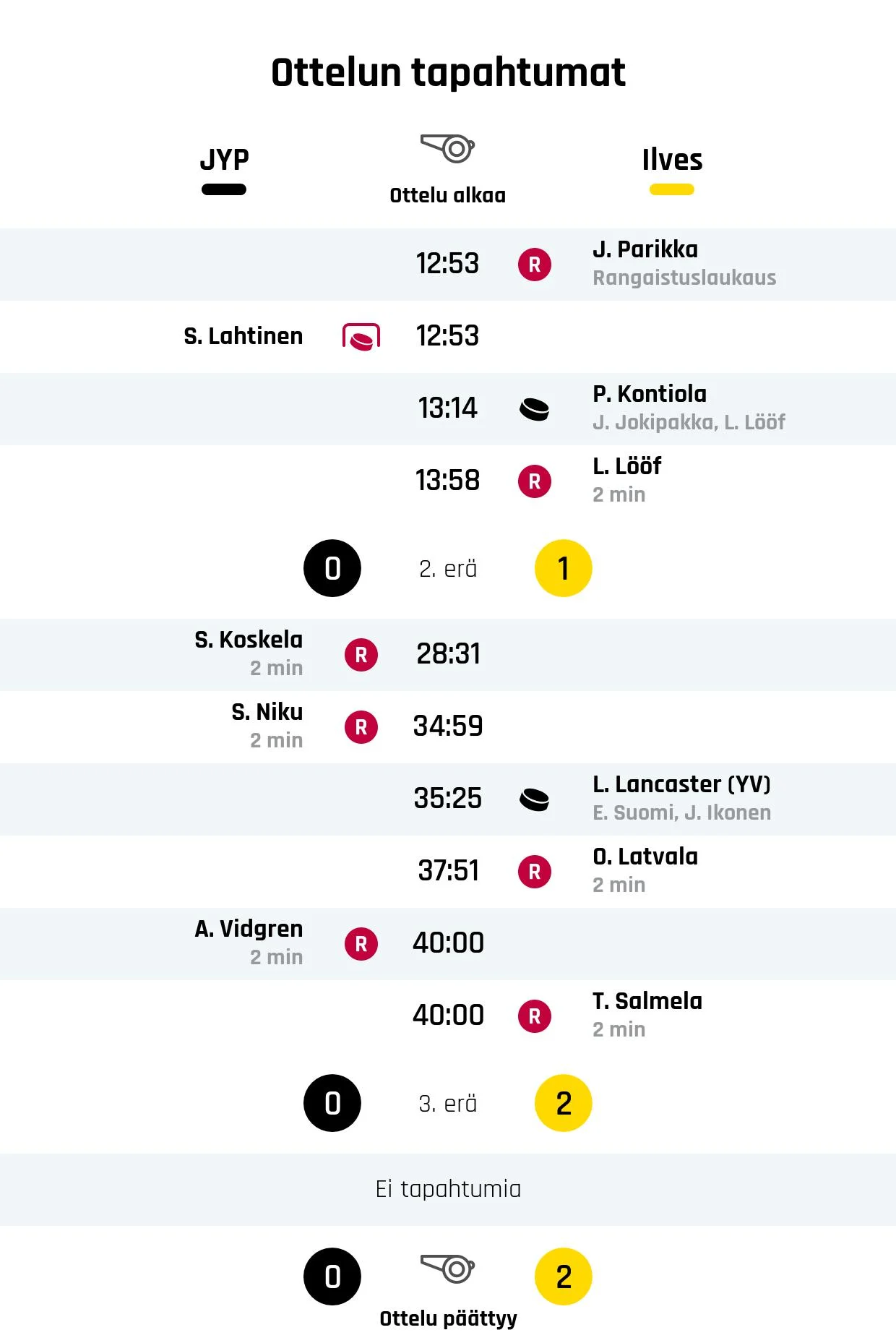Open player P. Kontiola

pos(650,394)
